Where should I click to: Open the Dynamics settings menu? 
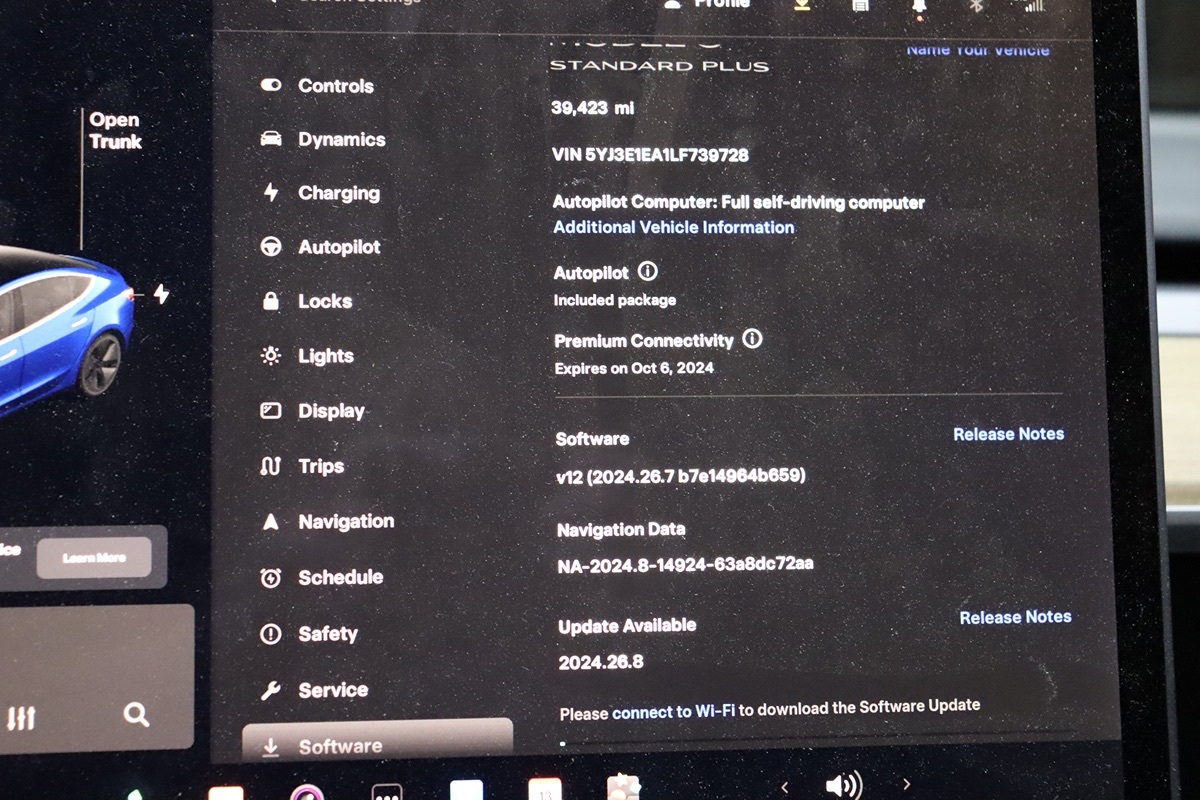coord(322,140)
